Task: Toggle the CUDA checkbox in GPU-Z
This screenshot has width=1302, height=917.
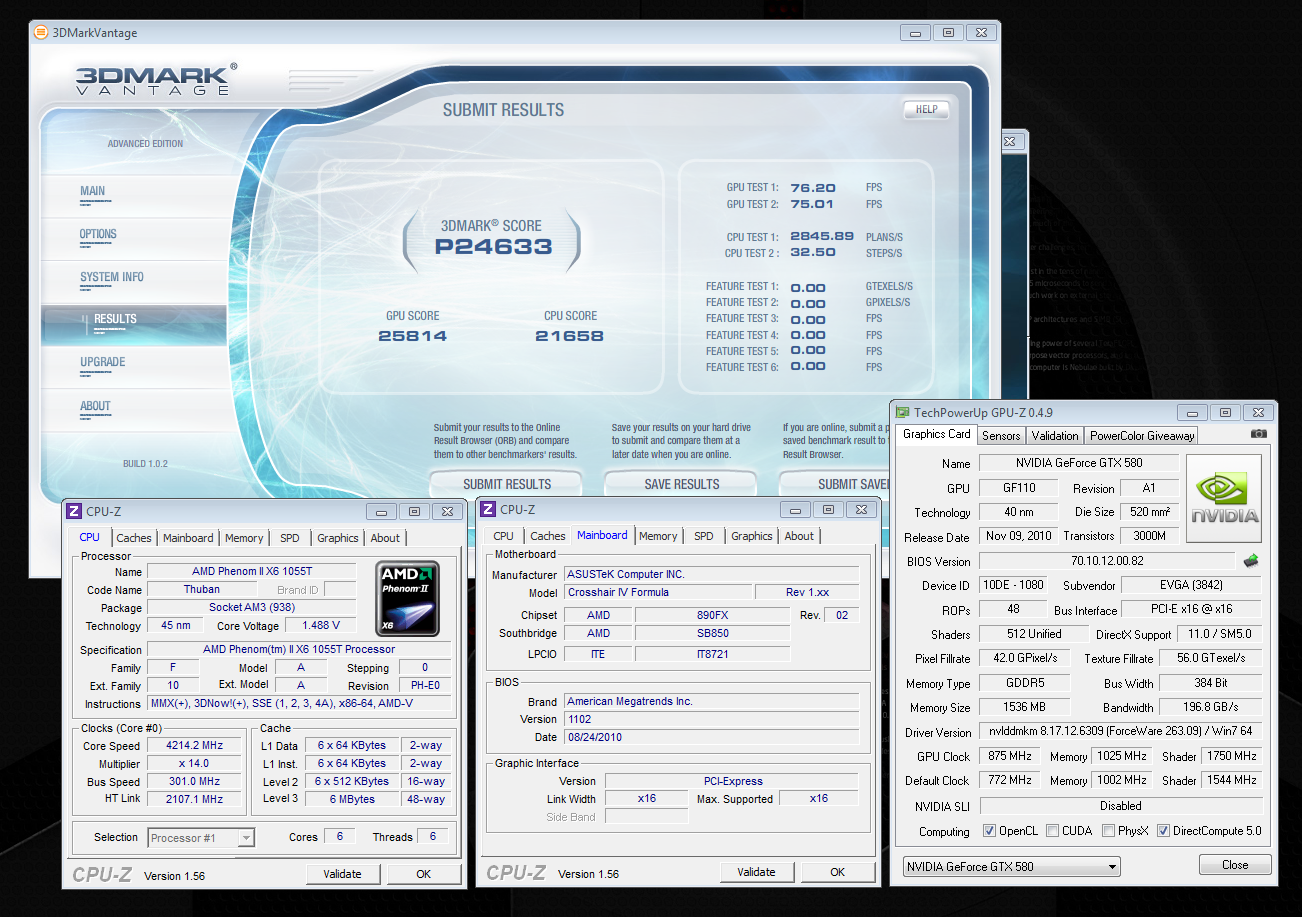Action: (1052, 831)
